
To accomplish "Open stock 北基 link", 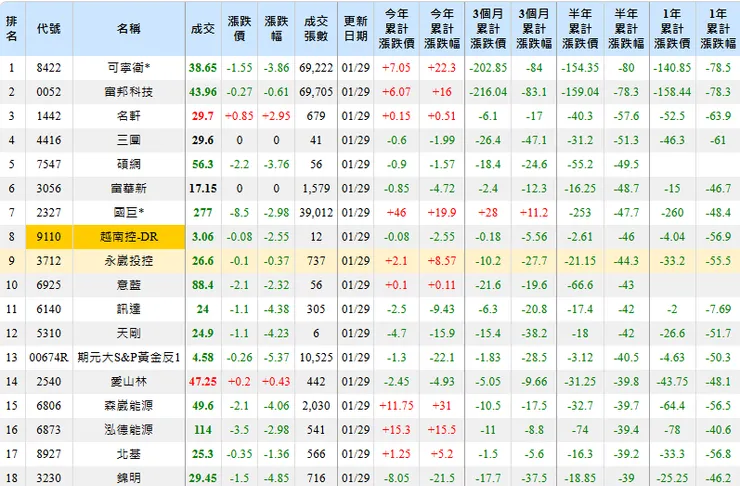I will click(128, 454).
